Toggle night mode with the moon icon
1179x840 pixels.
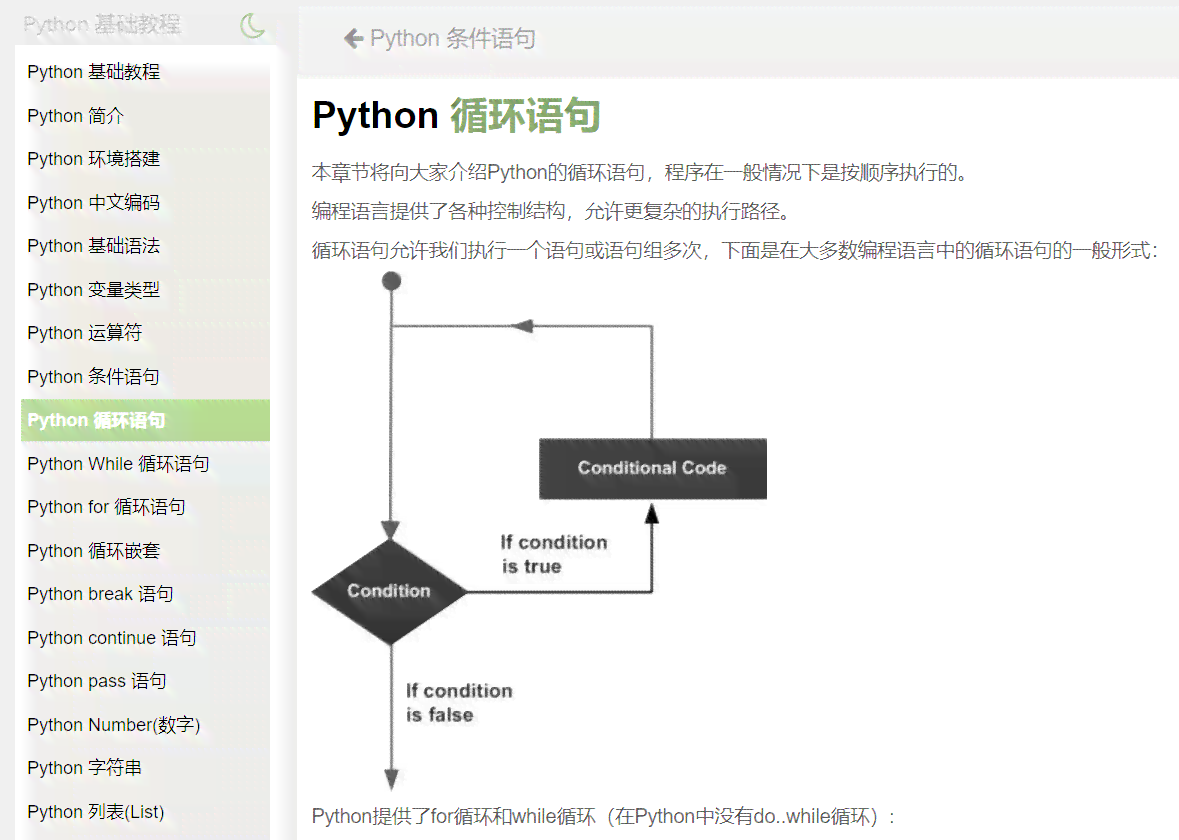click(253, 25)
